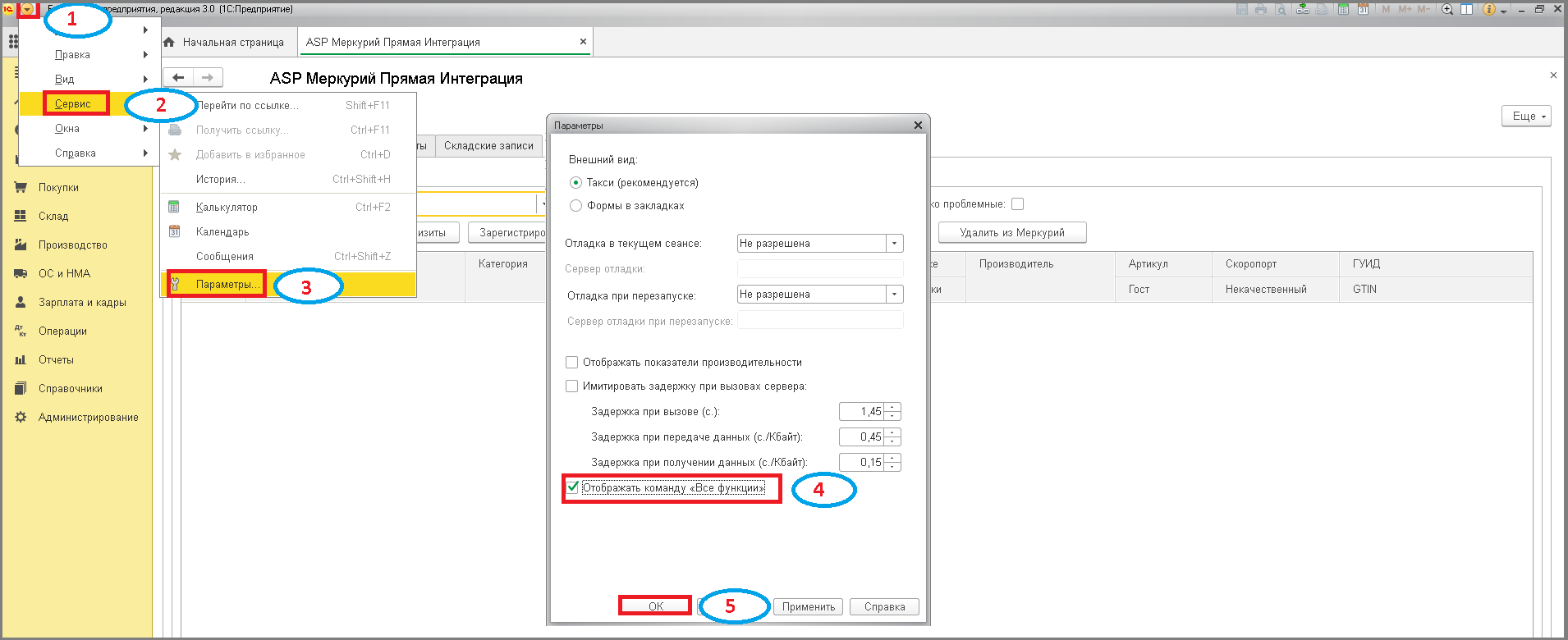Click the Справка button in the dialog
1568x640 pixels.
(884, 606)
